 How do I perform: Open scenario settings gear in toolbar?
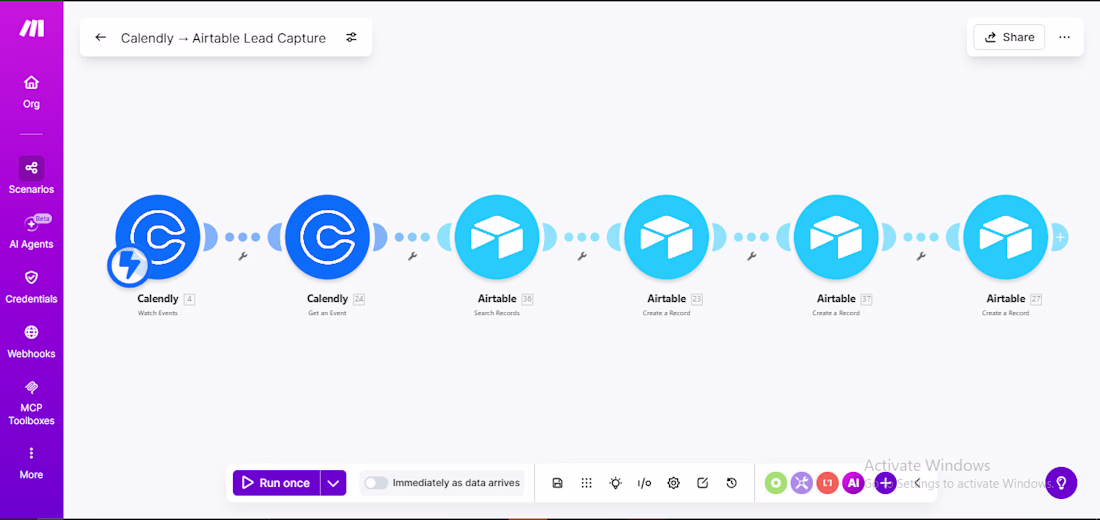click(x=673, y=483)
